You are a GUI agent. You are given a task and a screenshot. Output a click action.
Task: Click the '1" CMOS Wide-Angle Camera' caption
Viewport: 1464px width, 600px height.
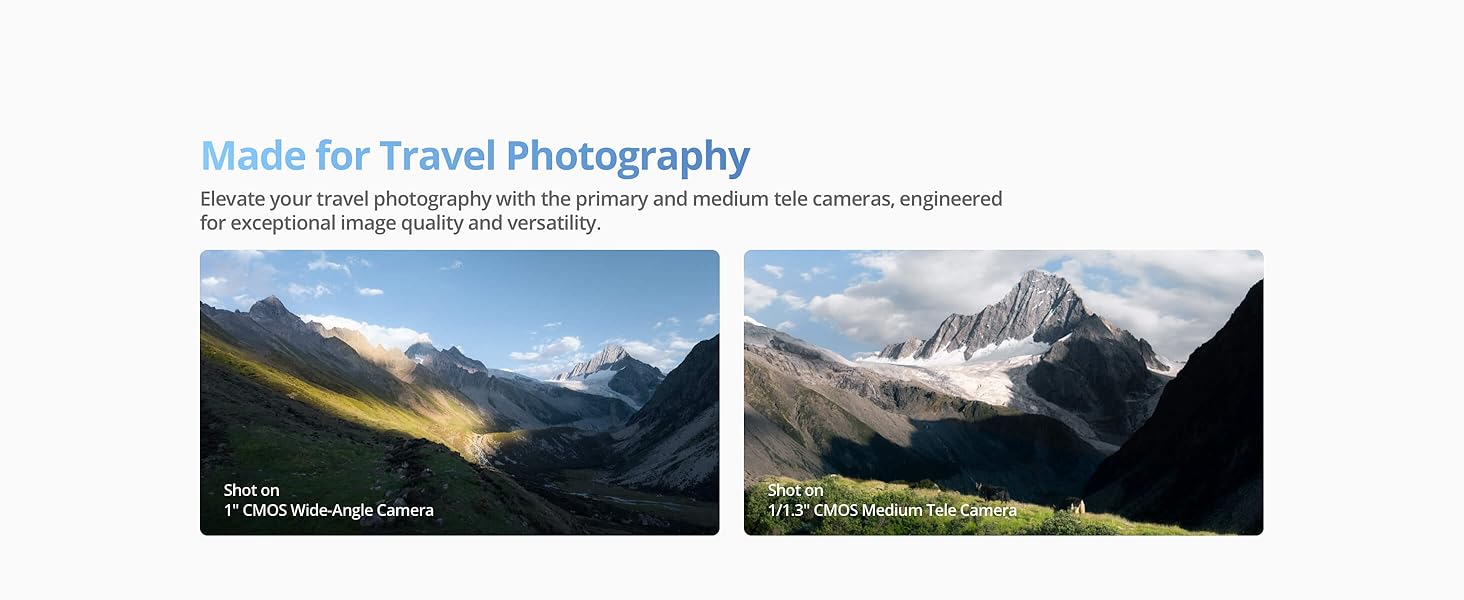pyautogui.click(x=329, y=510)
